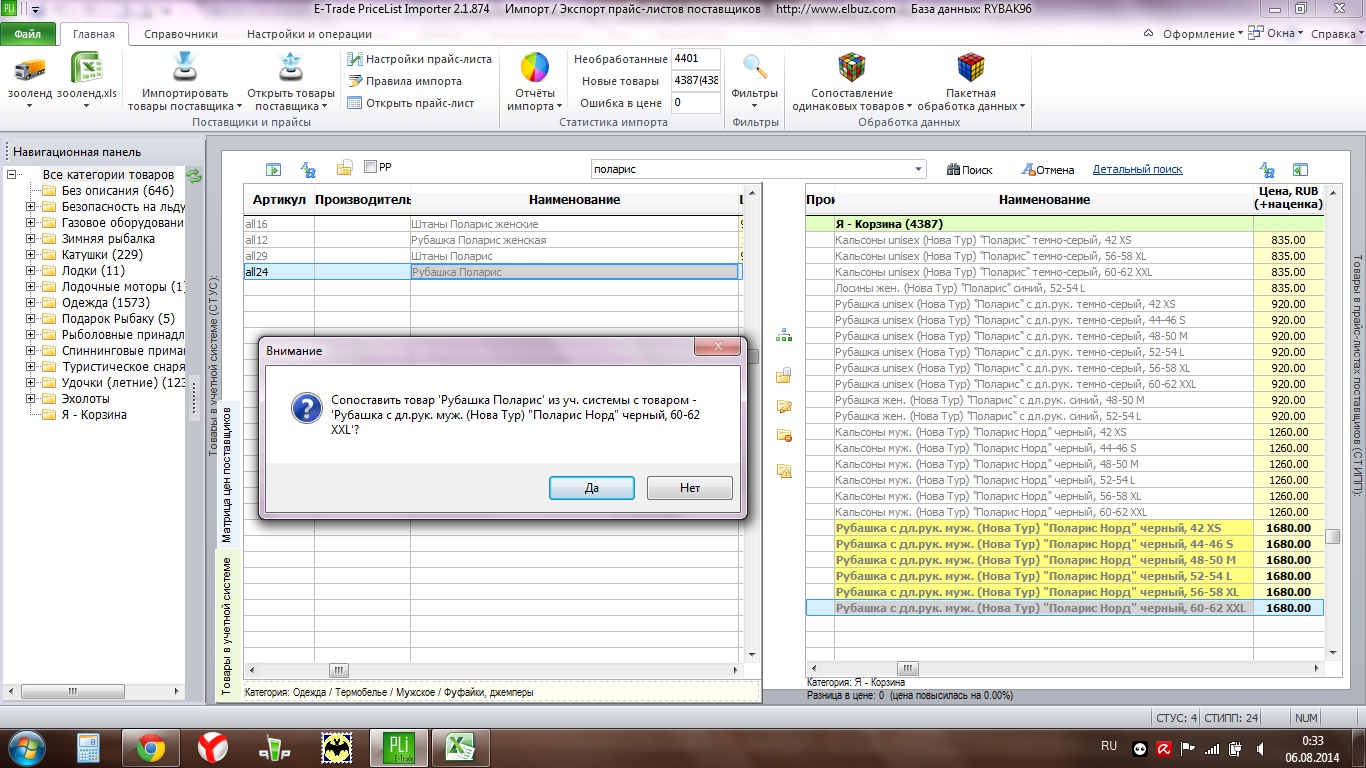1366x768 pixels.
Task: Click the font icon above the price column
Action: (1268, 170)
